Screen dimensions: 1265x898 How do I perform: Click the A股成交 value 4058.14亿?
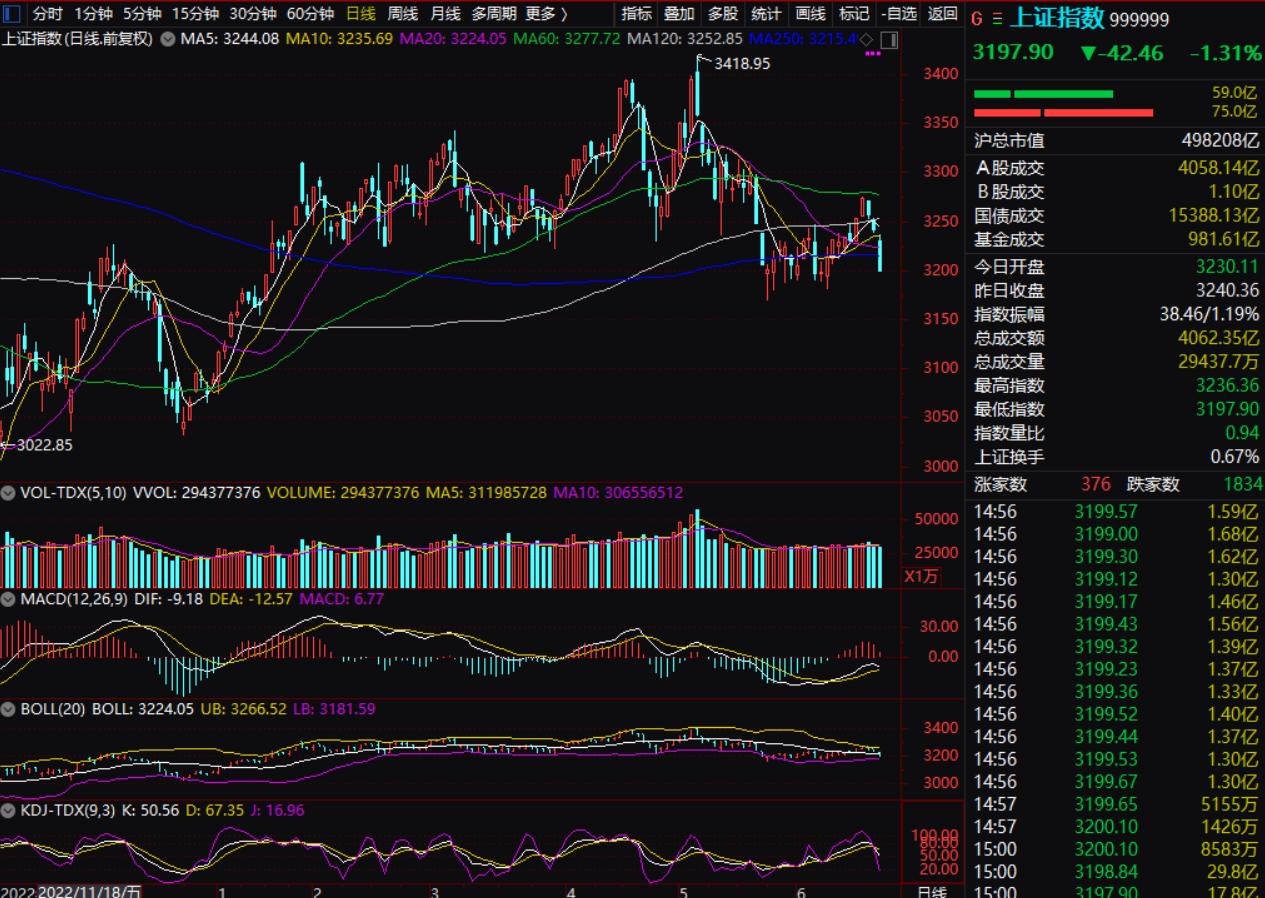[1218, 168]
